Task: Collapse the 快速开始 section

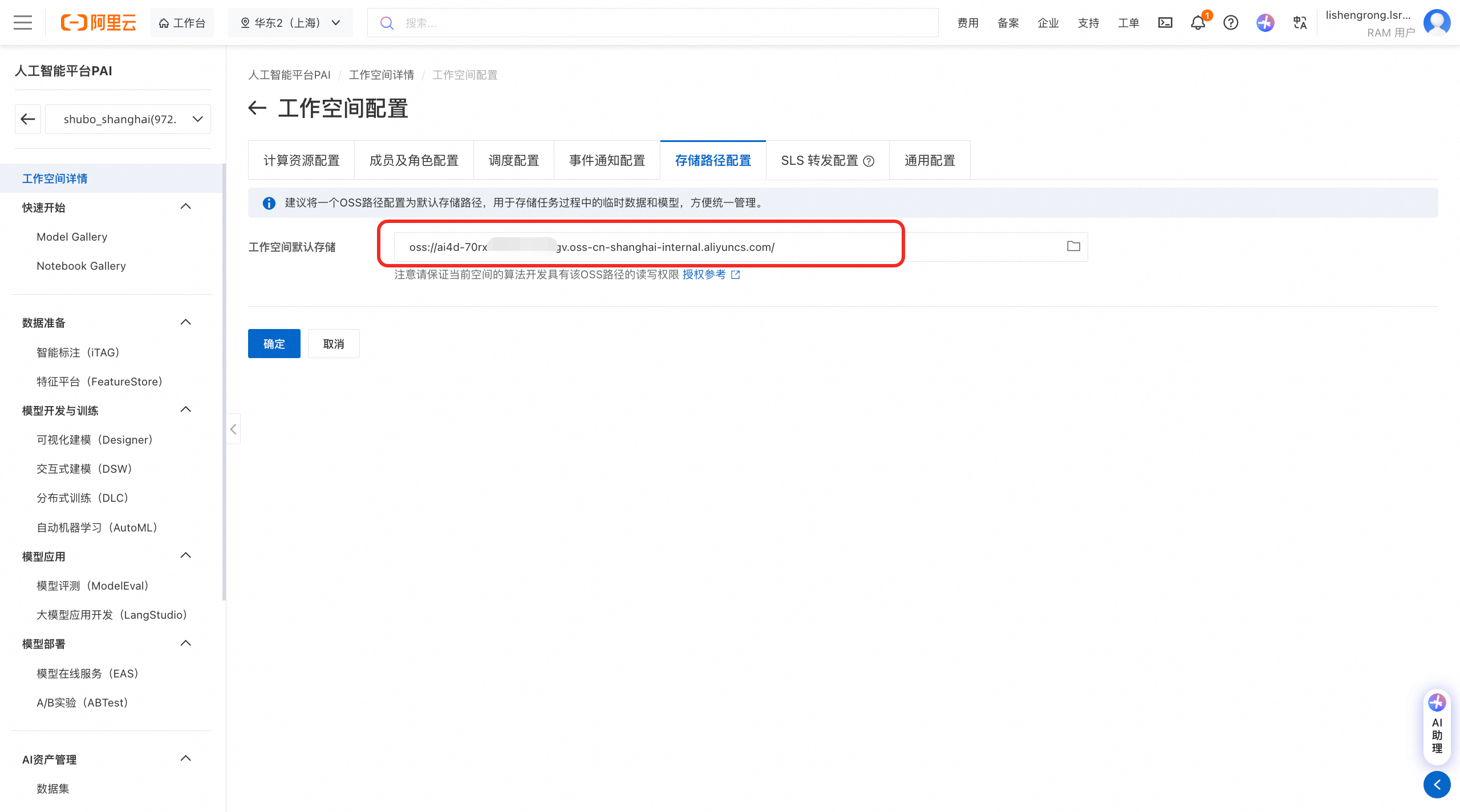Action: [185, 206]
